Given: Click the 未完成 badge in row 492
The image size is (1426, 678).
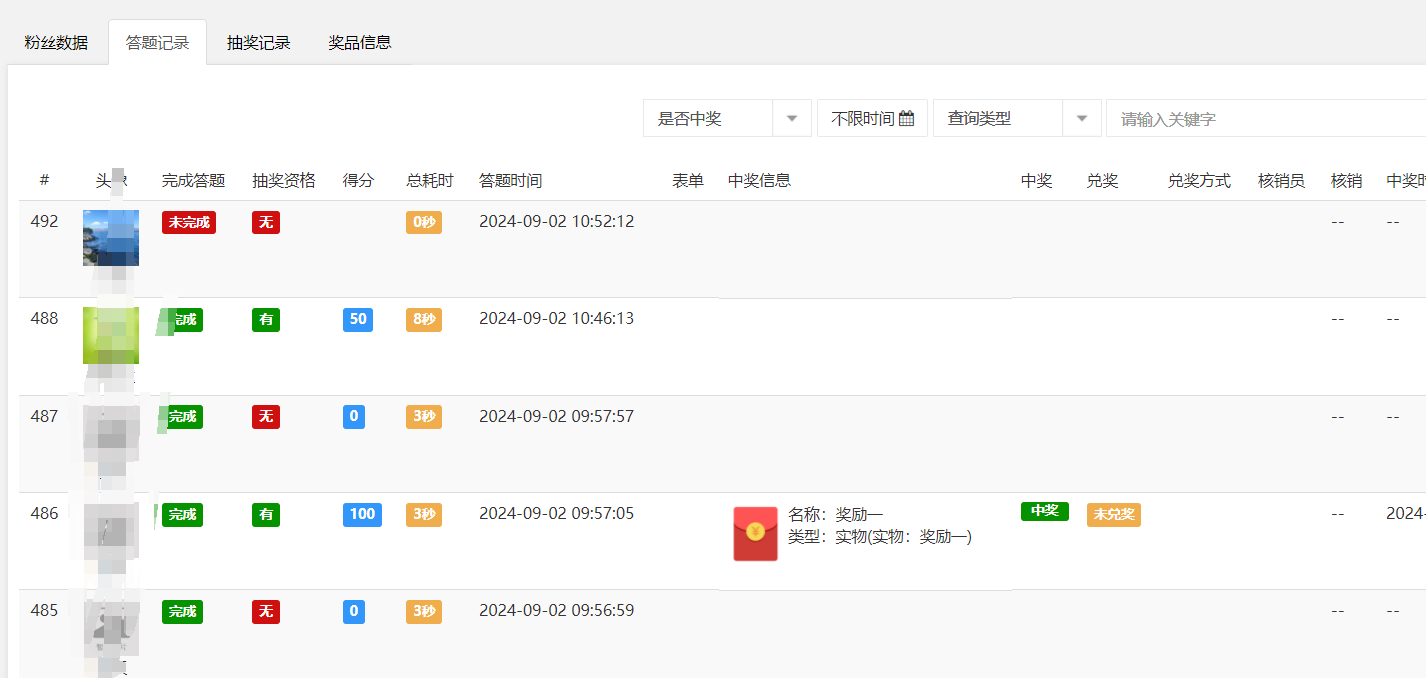Looking at the screenshot, I should click(x=189, y=222).
